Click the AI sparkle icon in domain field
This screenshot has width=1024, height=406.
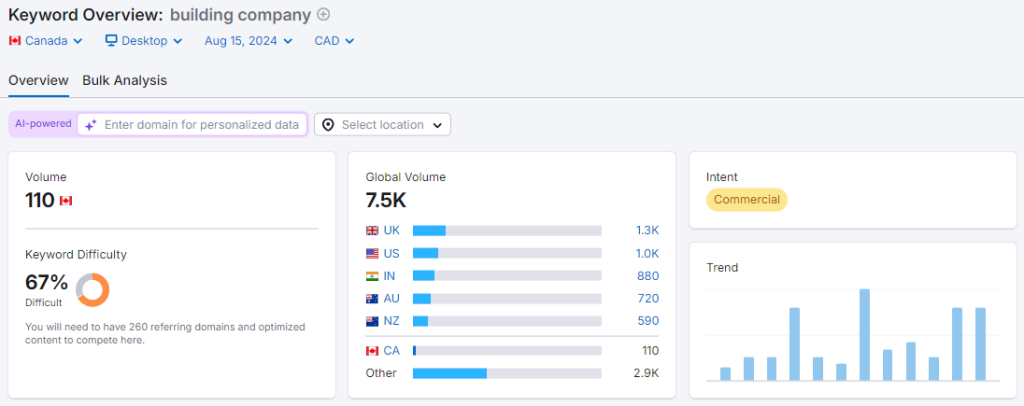90,125
